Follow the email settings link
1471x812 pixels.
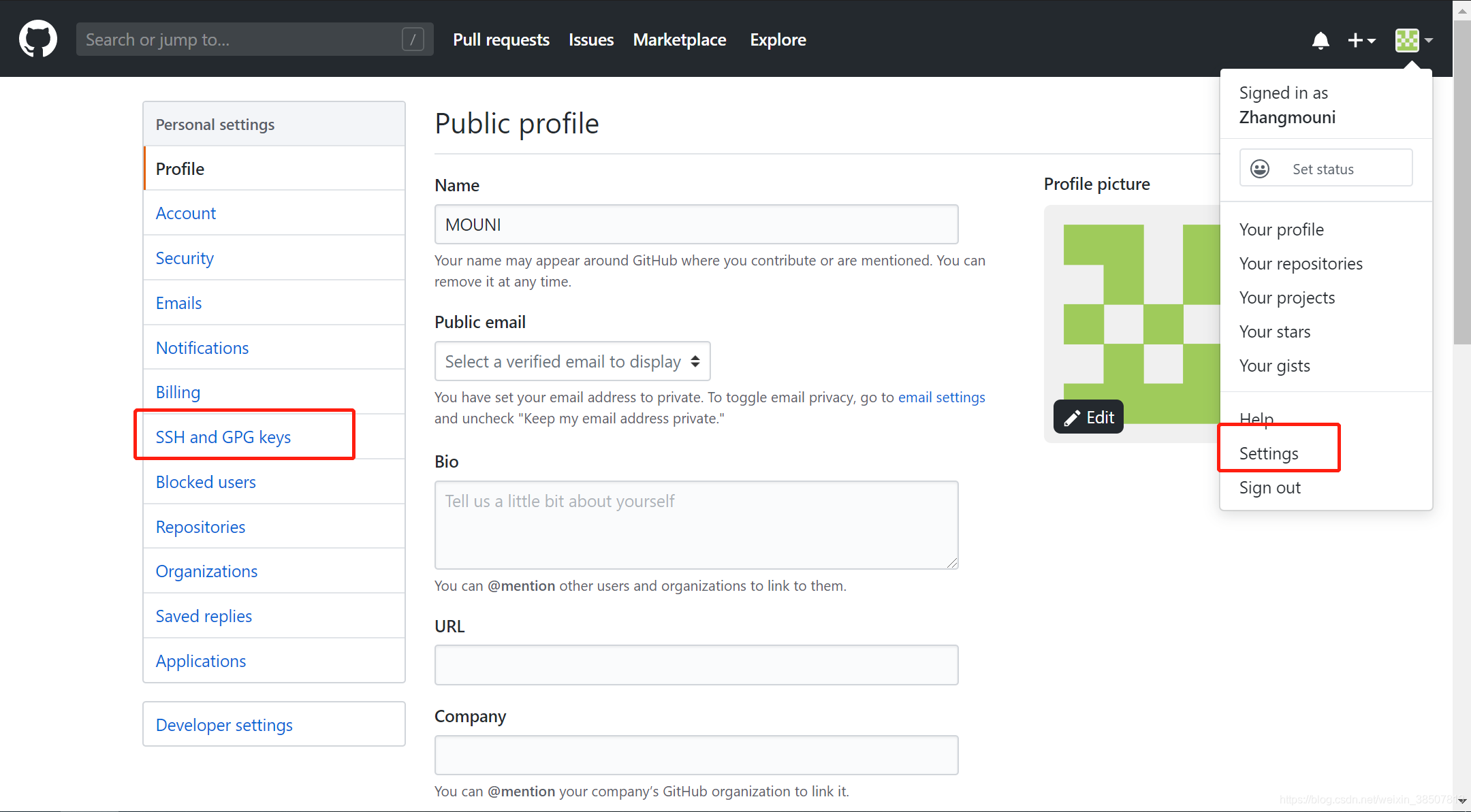[942, 397]
